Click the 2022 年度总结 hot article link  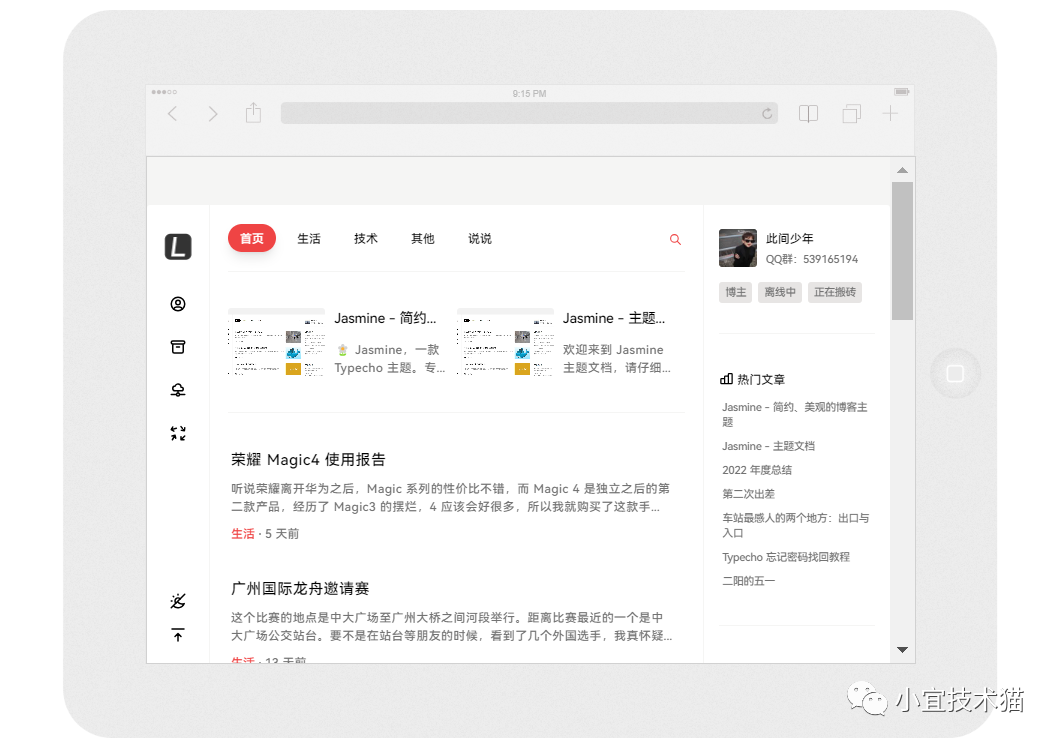[x=757, y=470]
